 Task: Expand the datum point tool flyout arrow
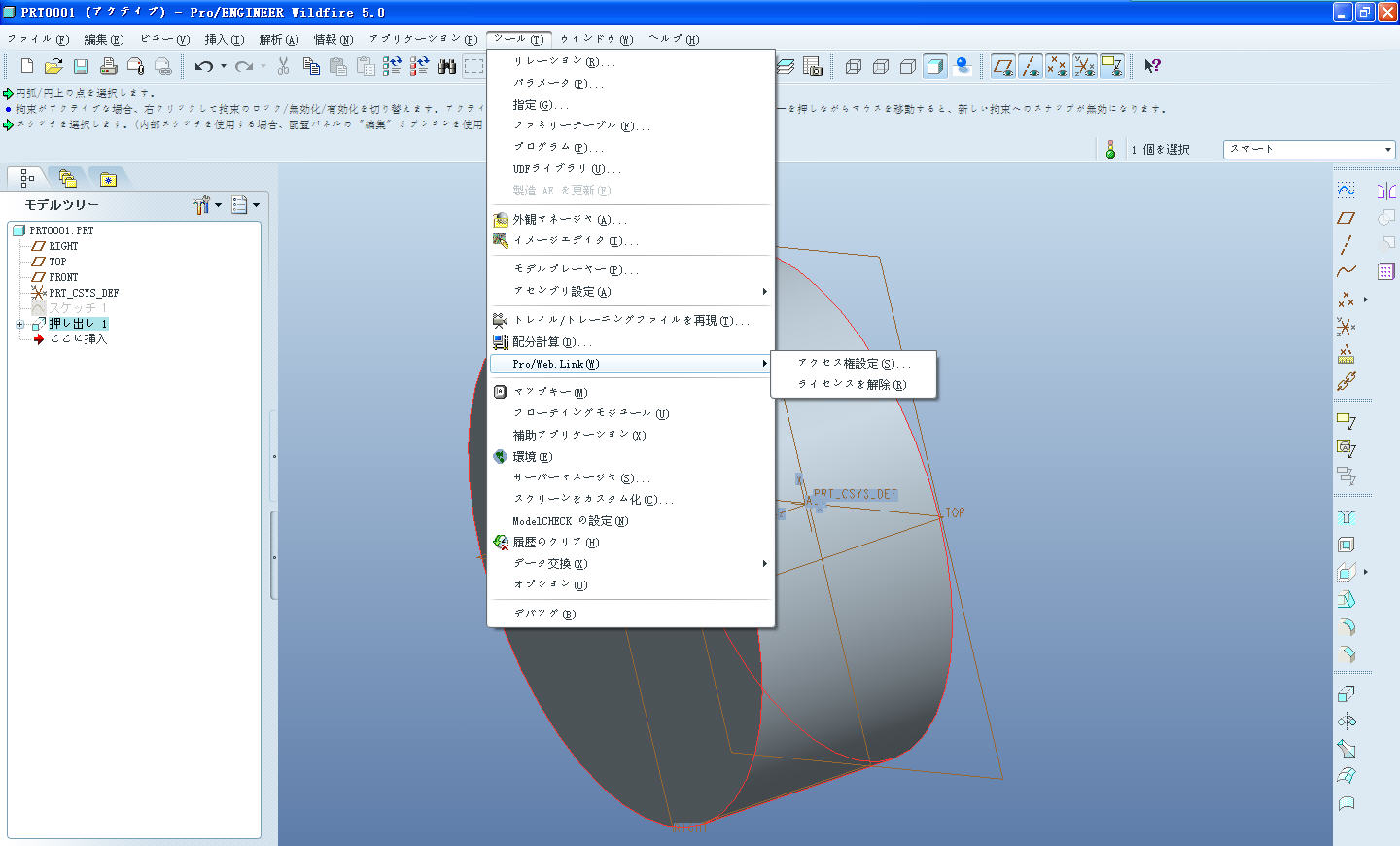pyautogui.click(x=1366, y=300)
